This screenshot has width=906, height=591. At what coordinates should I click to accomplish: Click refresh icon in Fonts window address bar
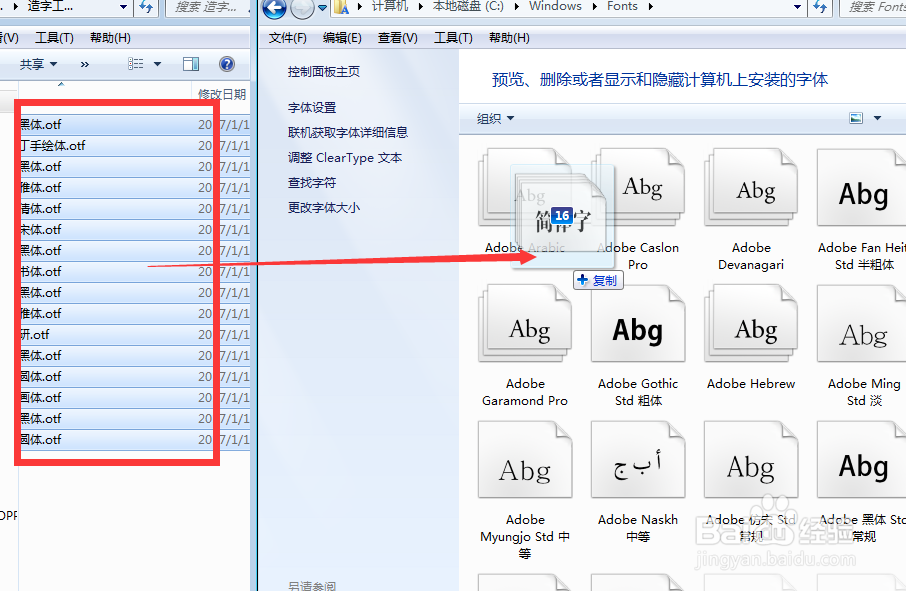pyautogui.click(x=820, y=7)
